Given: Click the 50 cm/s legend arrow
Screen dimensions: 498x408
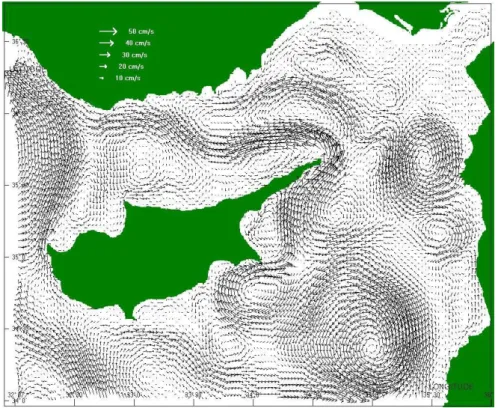Looking at the screenshot, I should (x=108, y=31).
